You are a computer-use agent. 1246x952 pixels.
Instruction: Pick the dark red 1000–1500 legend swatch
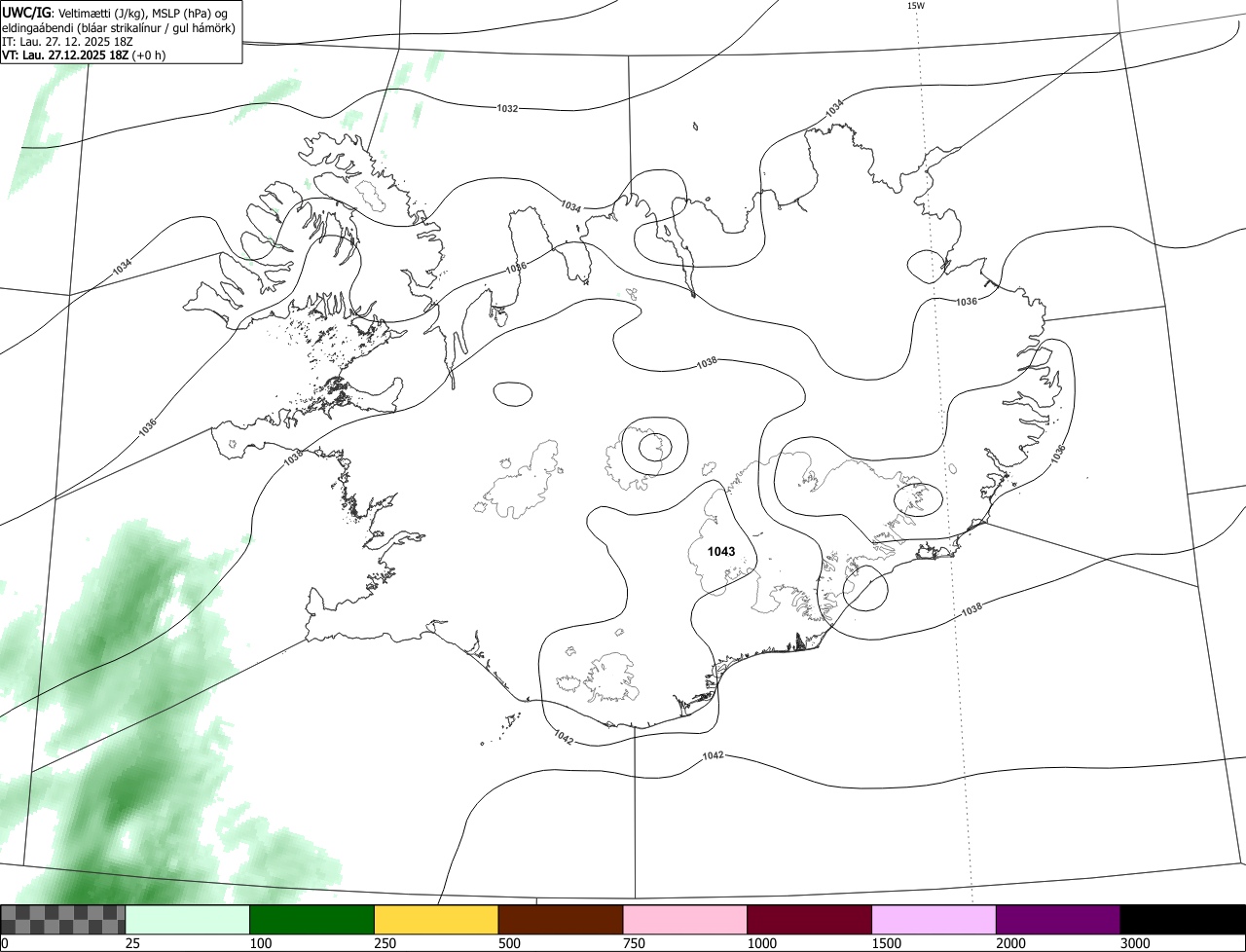(810, 920)
